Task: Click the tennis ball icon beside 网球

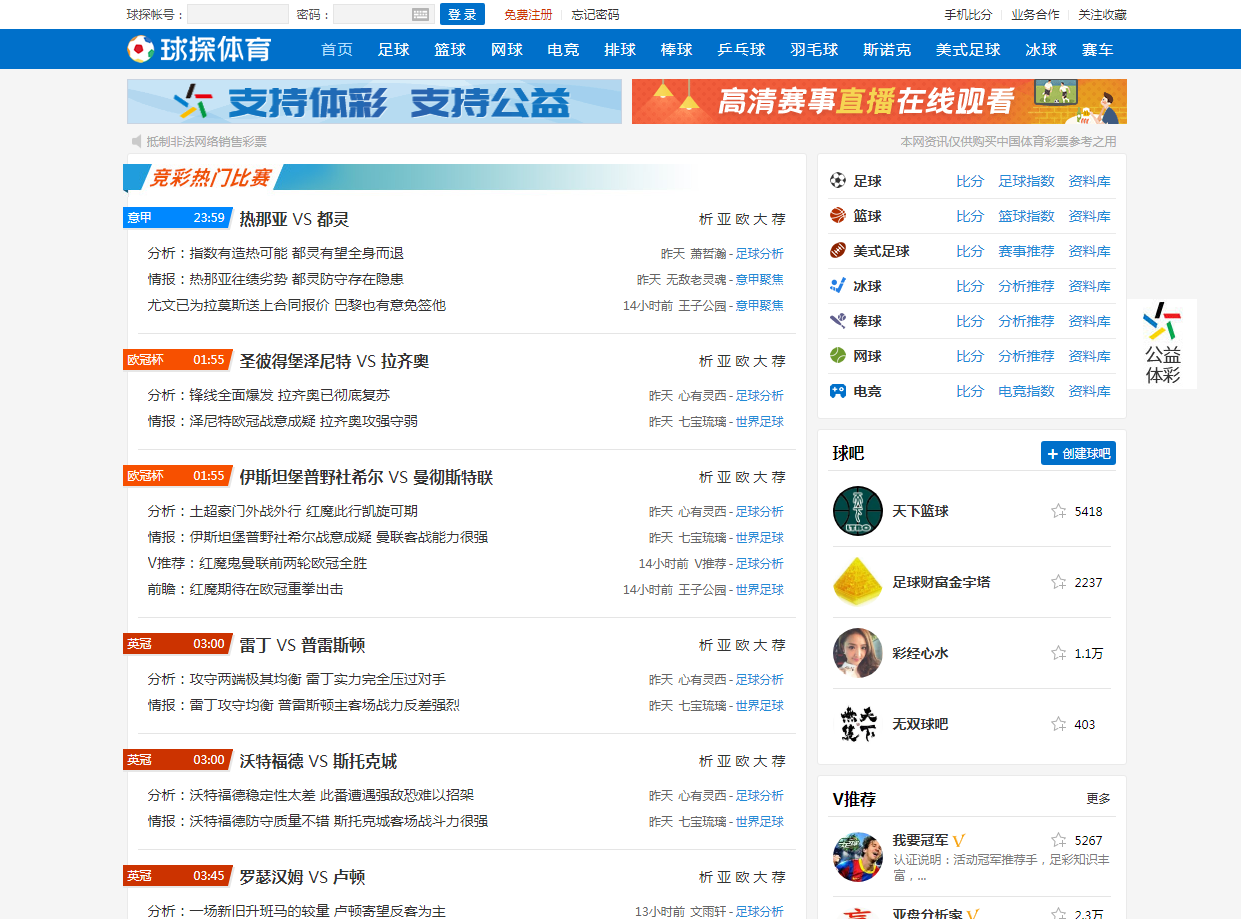Action: [838, 356]
